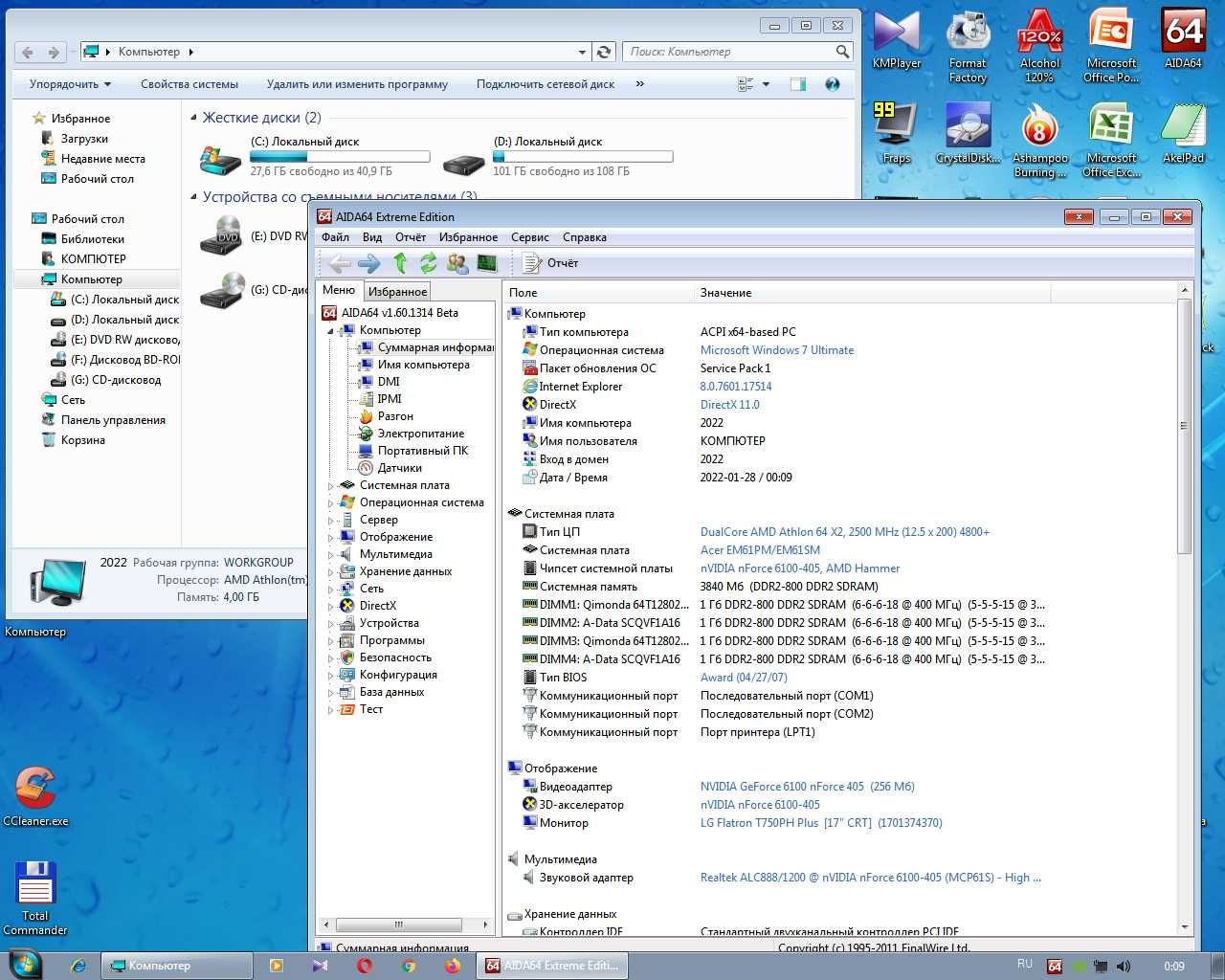Go up one level with green up arrow
Viewport: 1225px width, 980px height.
click(x=400, y=262)
